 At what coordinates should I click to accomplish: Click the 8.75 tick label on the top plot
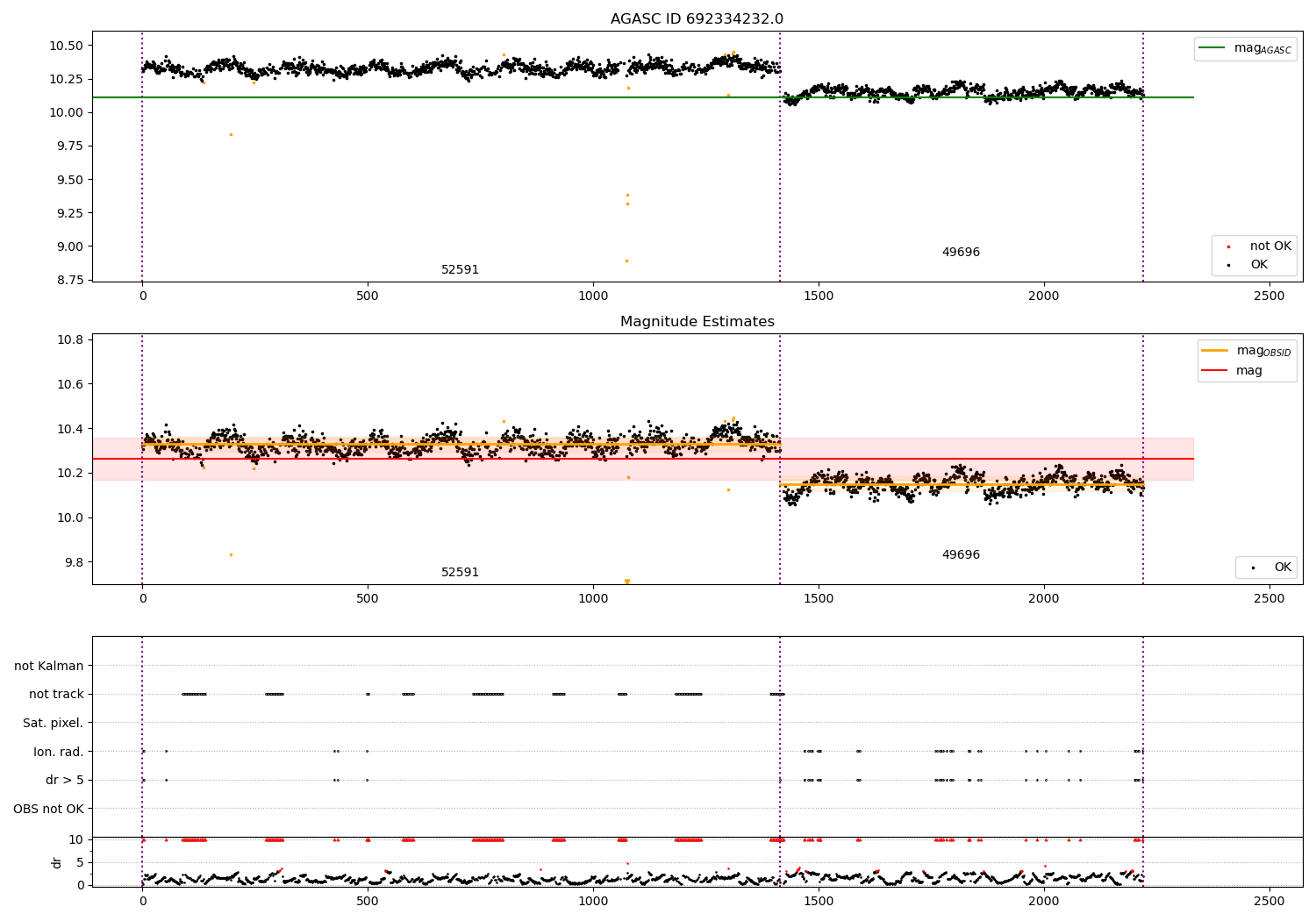click(70, 281)
